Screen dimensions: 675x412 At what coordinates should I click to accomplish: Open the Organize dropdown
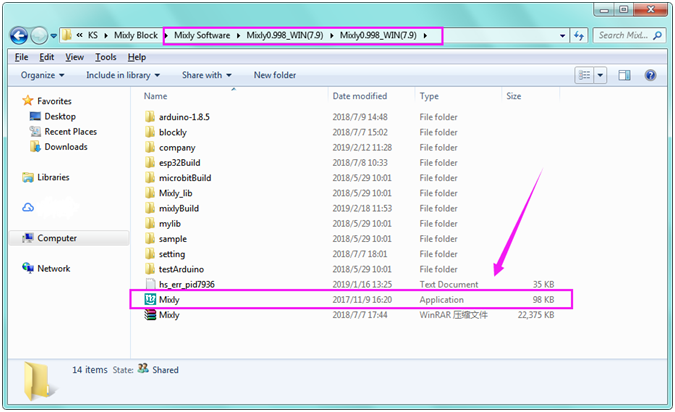coord(43,75)
